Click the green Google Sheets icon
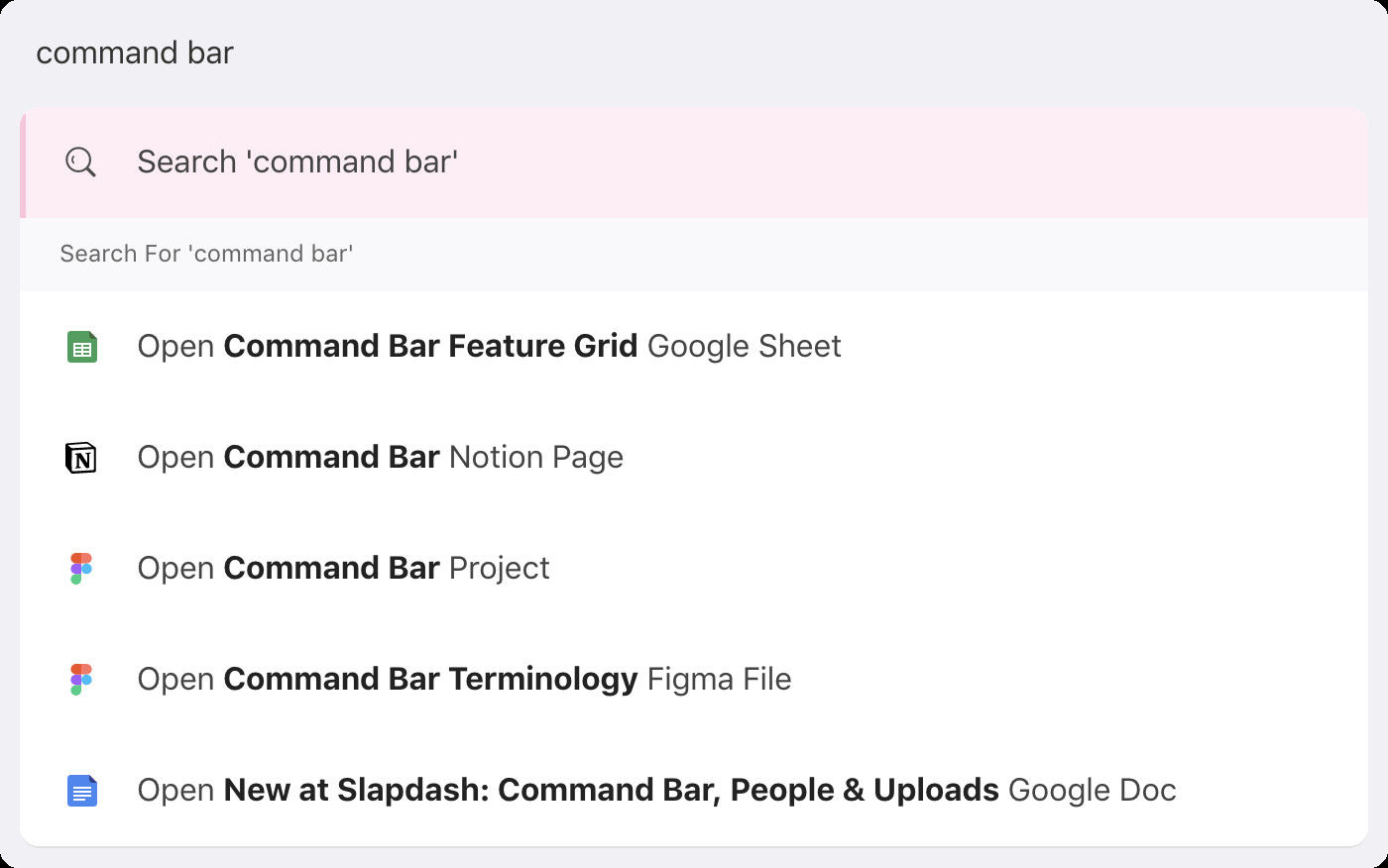Screen dimensions: 1388x868 pos(82,347)
